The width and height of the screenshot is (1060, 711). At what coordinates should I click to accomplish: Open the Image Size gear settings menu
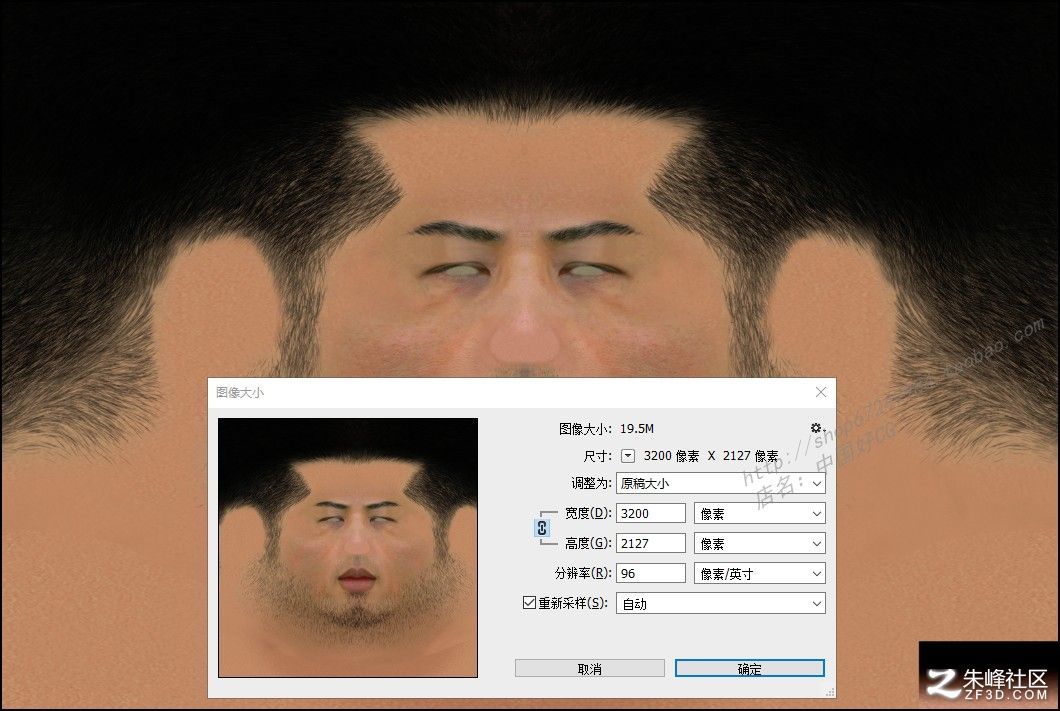(x=817, y=428)
